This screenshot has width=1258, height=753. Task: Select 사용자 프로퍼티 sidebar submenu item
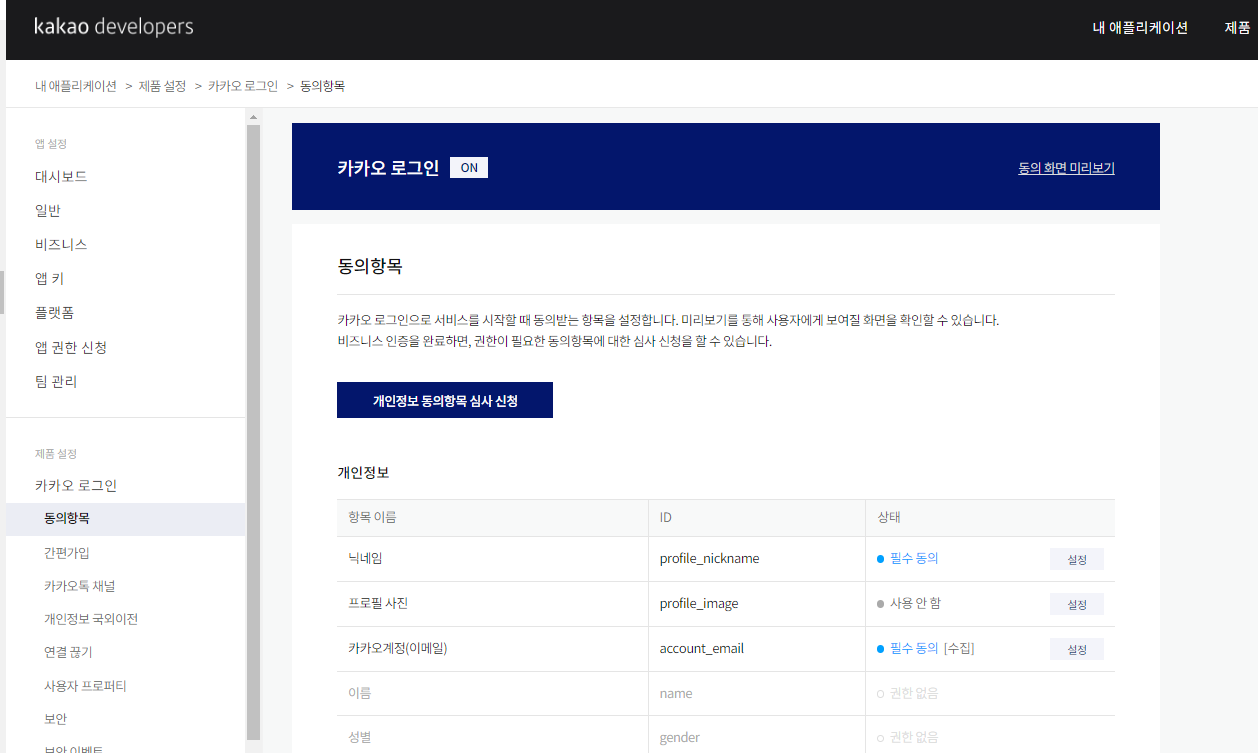85,686
